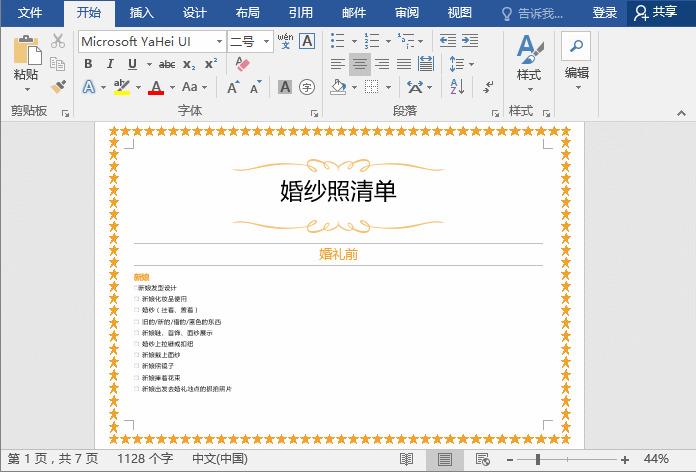Click the Copy icon
Image resolution: width=696 pixels, height=472 pixels.
[x=58, y=63]
